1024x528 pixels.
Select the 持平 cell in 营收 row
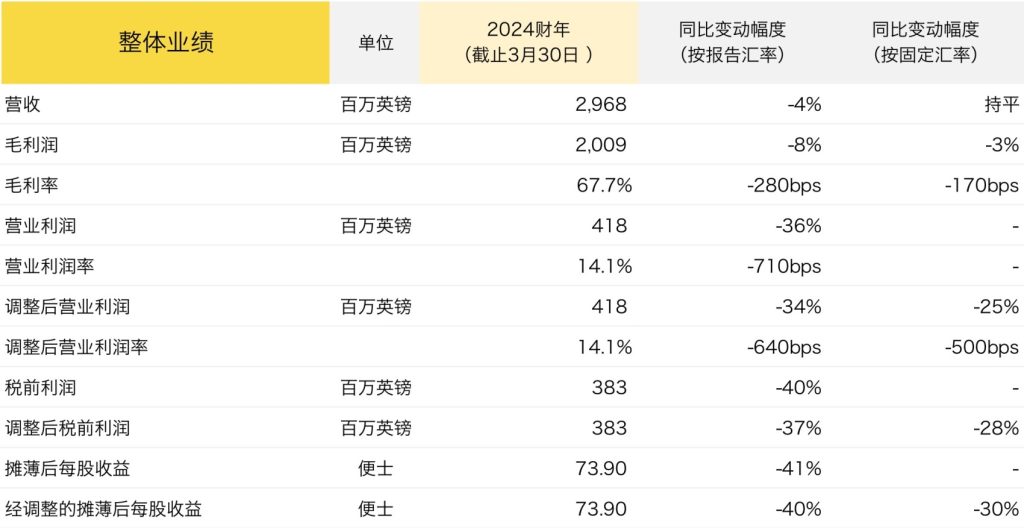pyautogui.click(x=999, y=105)
